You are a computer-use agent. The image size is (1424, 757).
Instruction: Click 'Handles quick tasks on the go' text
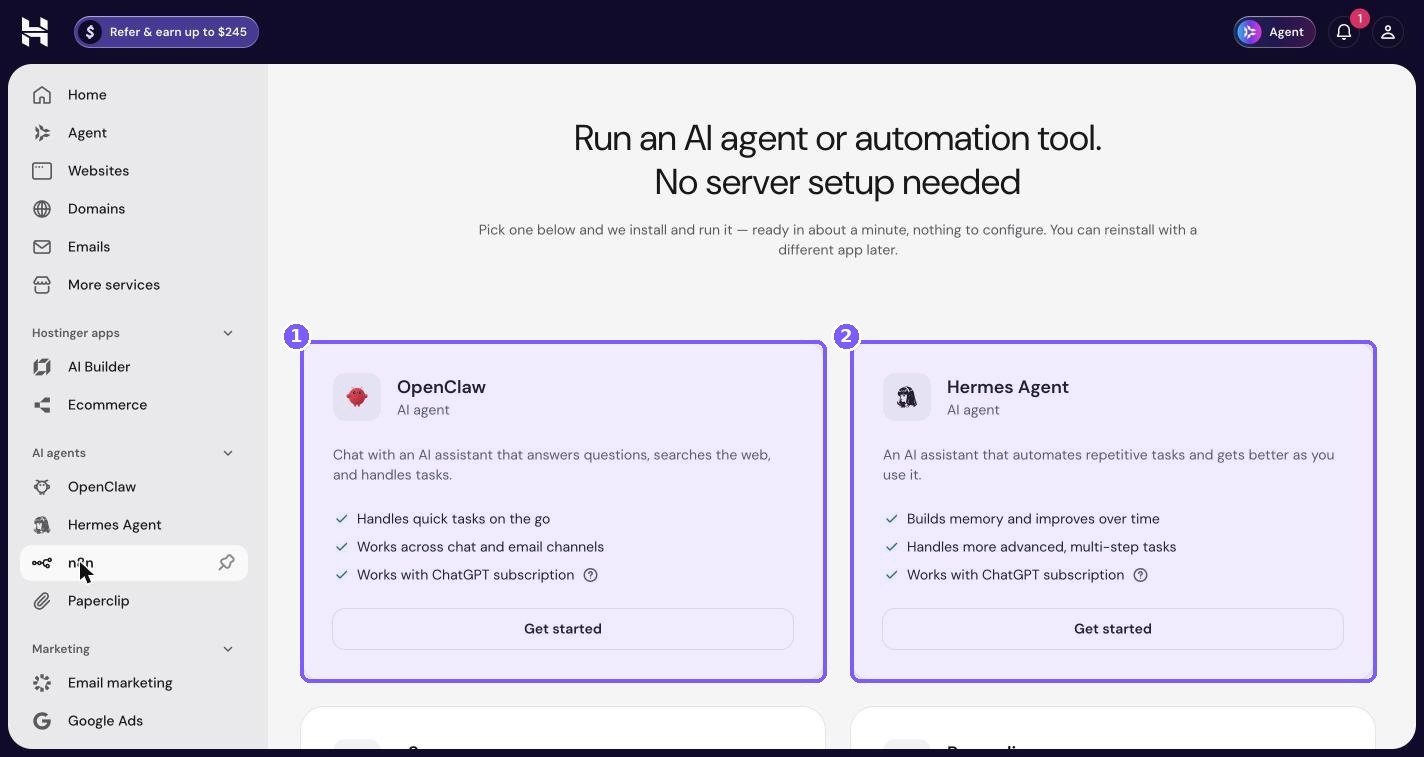[x=453, y=519]
